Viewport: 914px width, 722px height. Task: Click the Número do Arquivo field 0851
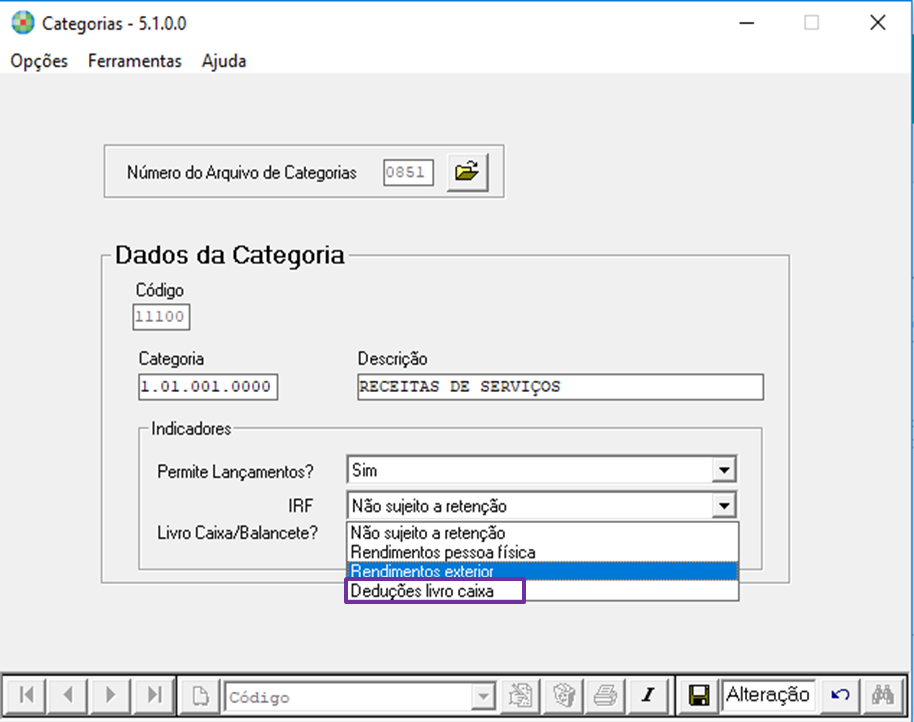coord(408,172)
